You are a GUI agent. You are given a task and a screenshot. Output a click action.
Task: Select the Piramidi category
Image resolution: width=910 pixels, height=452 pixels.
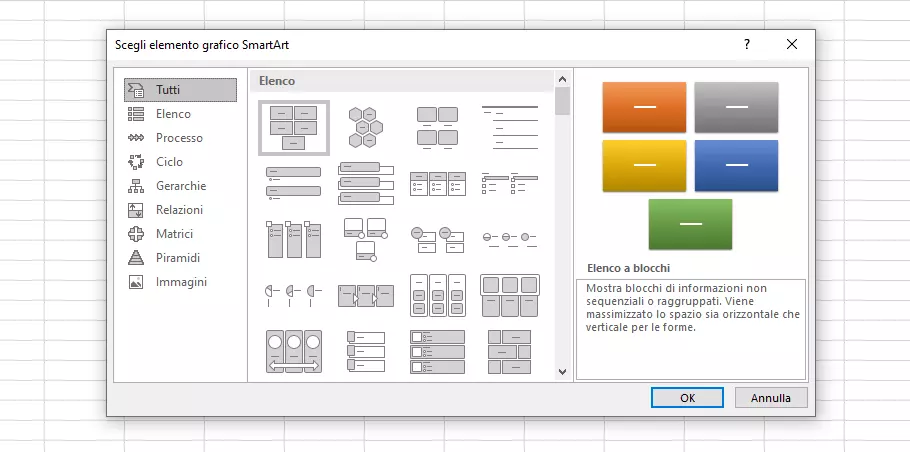(x=180, y=258)
